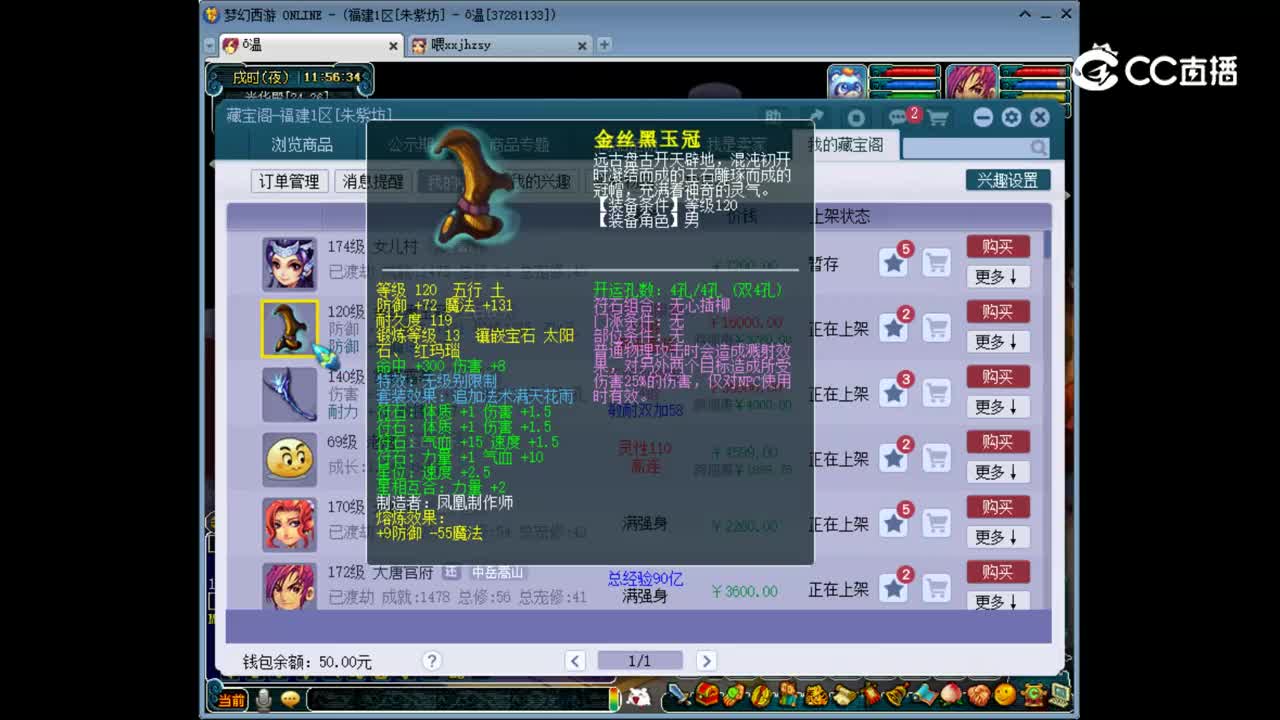
Task: Toggle favorite star for 172级 大唐官府 row
Action: pyautogui.click(x=894, y=588)
